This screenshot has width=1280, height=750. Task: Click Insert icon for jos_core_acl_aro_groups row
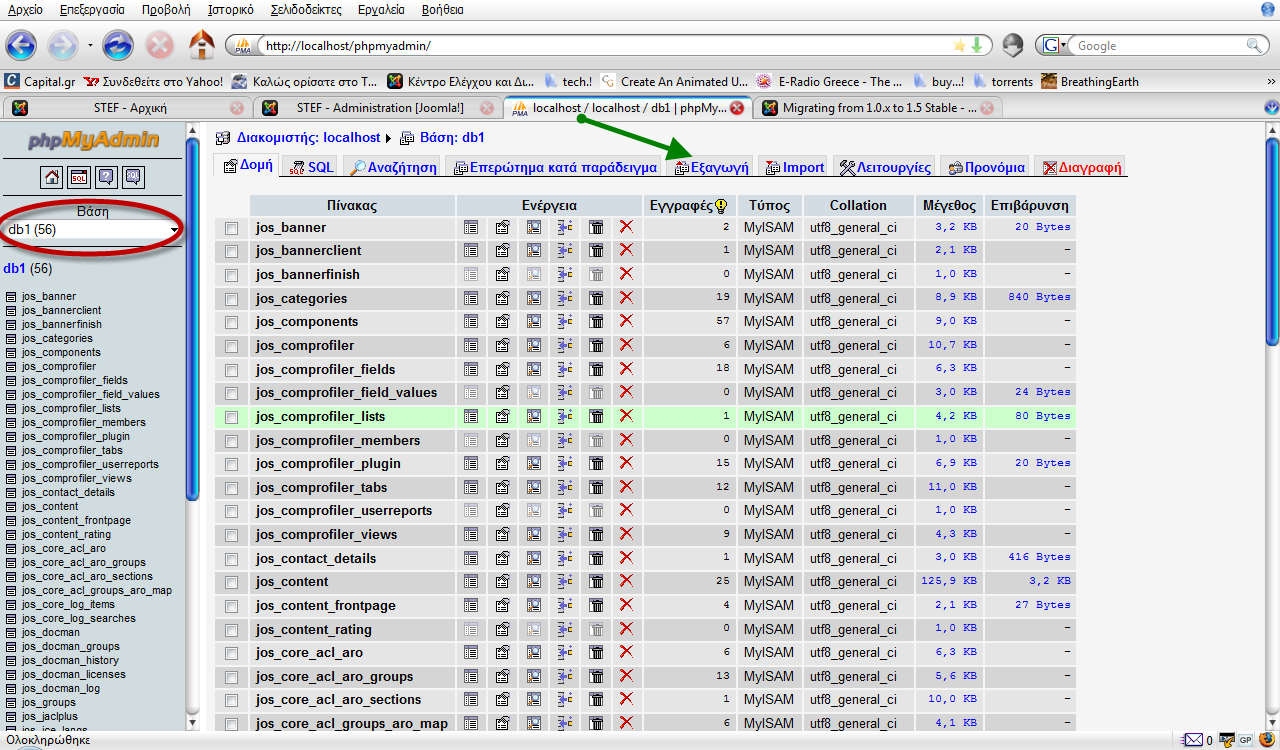pos(564,676)
